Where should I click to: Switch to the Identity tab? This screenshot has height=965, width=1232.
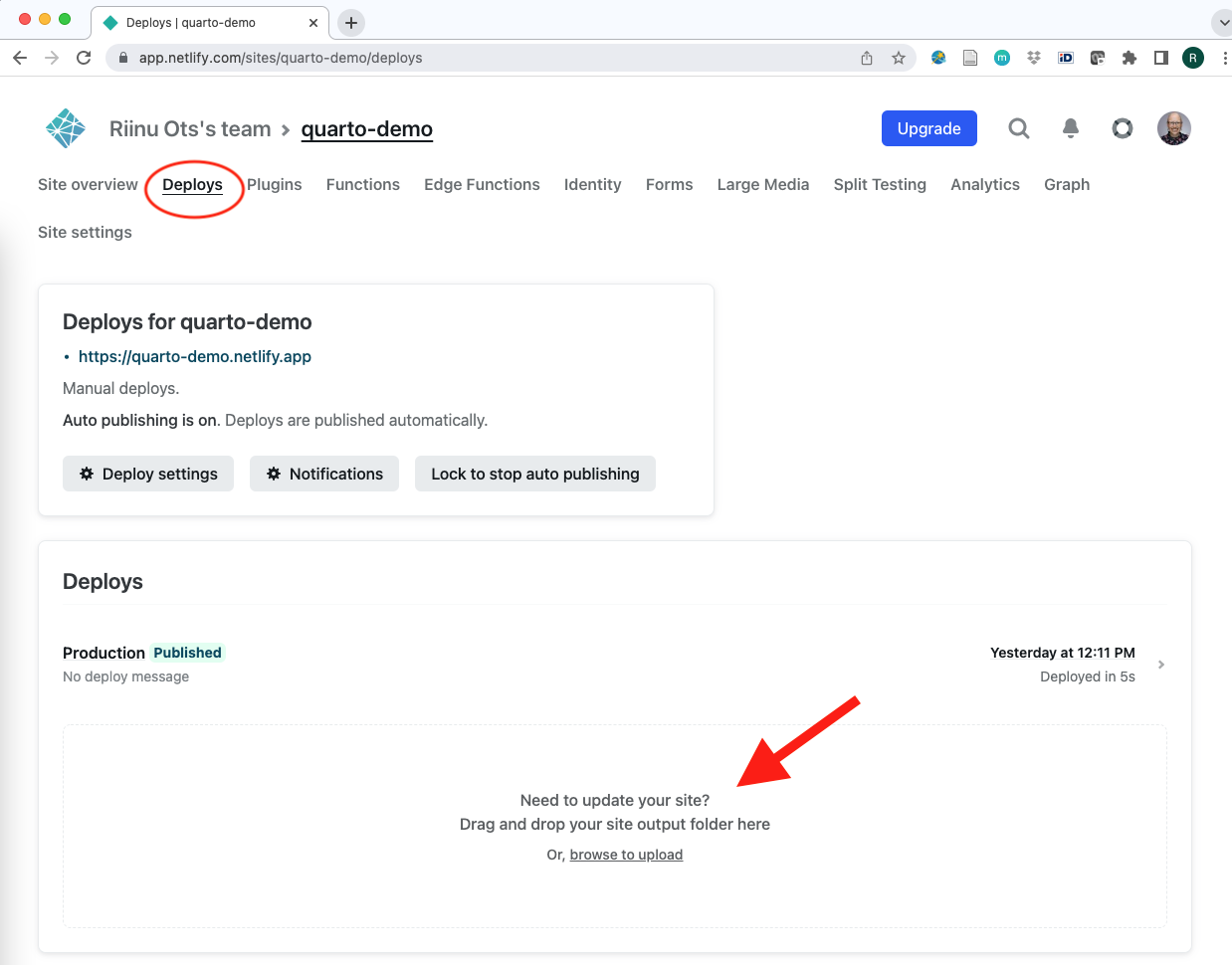(592, 184)
